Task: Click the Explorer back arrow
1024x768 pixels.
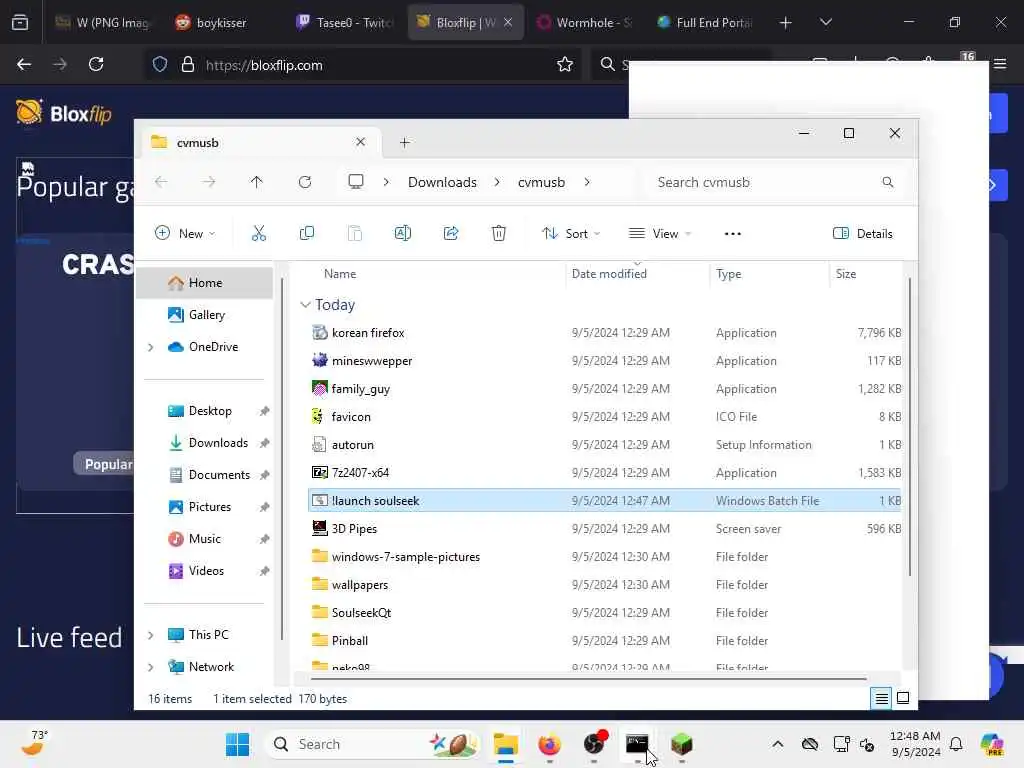Action: [161, 182]
